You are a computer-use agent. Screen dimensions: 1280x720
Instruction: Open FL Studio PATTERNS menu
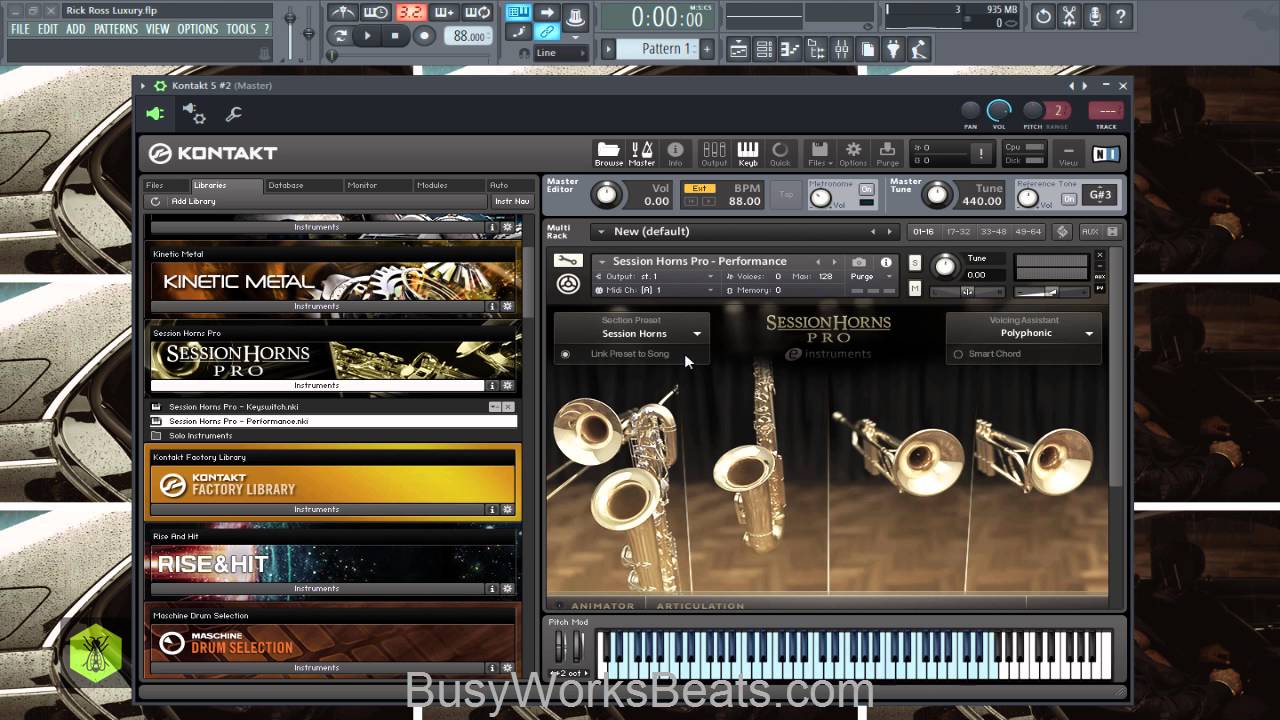116,29
